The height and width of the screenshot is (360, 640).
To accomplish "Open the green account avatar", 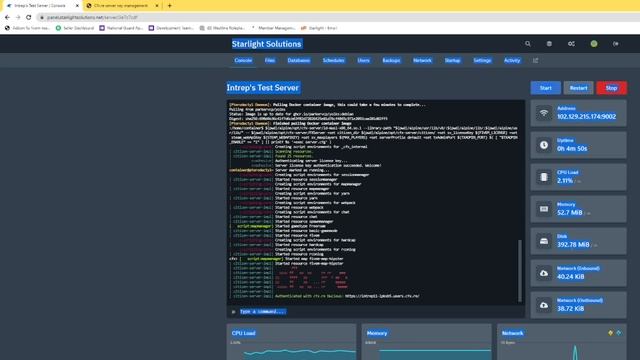I will [594, 44].
